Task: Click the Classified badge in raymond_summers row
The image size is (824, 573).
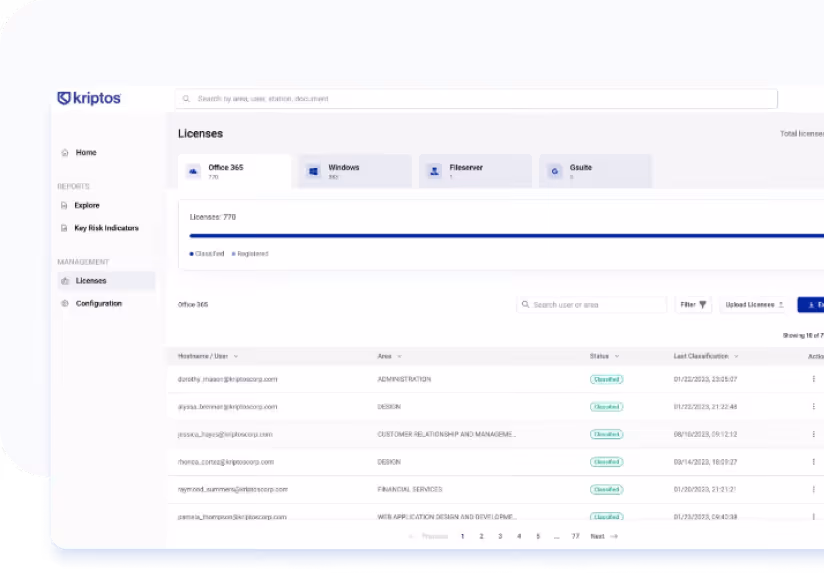Action: coord(606,489)
